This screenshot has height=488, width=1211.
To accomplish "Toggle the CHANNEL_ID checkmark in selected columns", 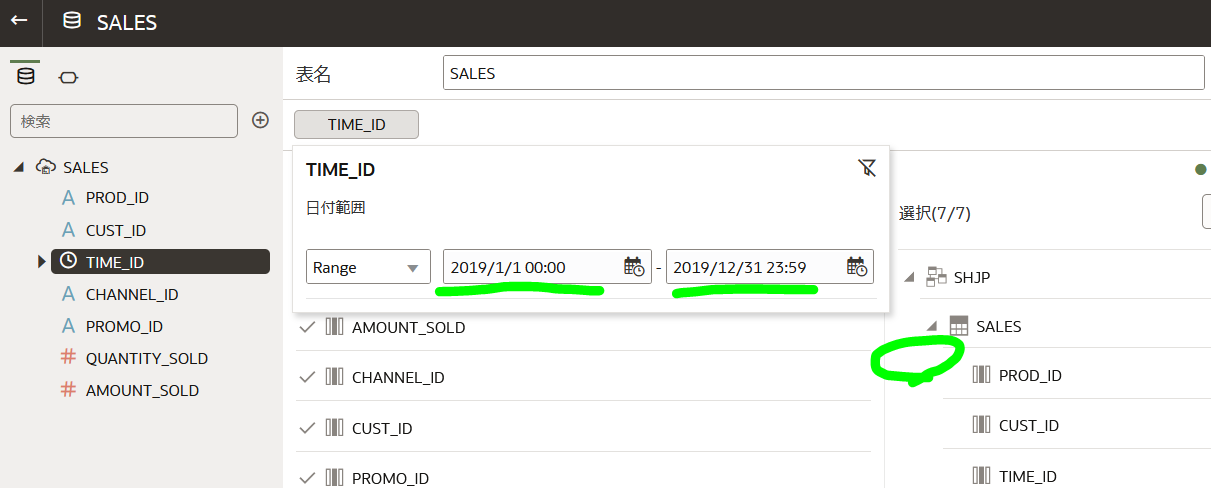I will pyautogui.click(x=308, y=378).
